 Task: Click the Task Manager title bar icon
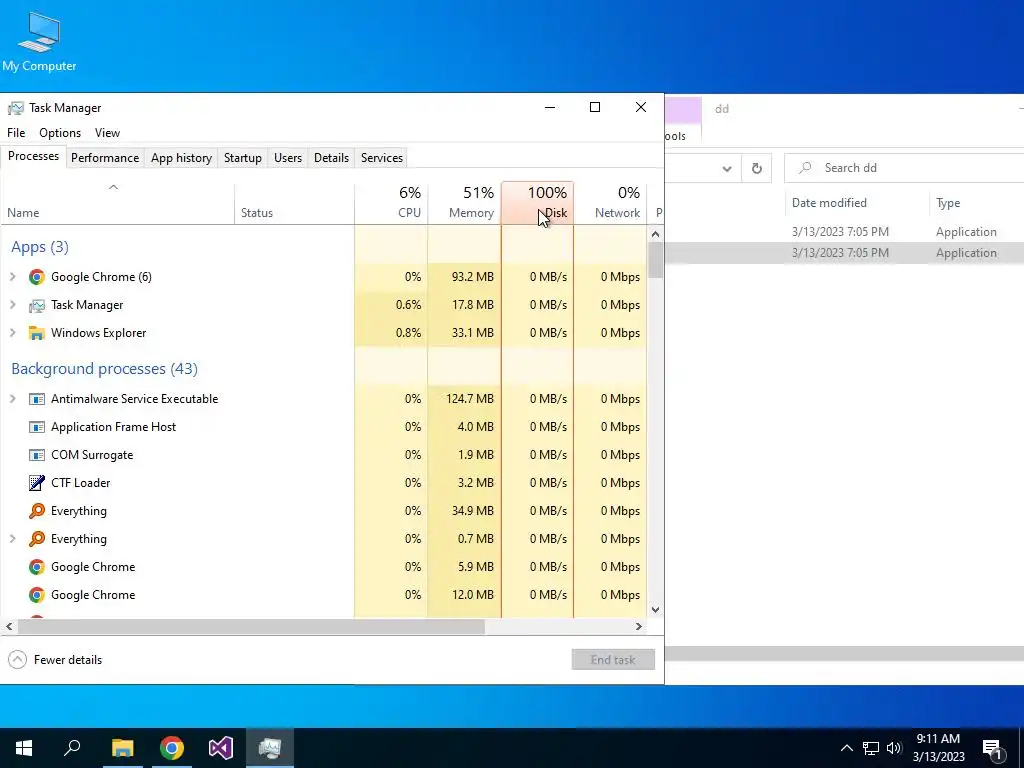(x=16, y=108)
